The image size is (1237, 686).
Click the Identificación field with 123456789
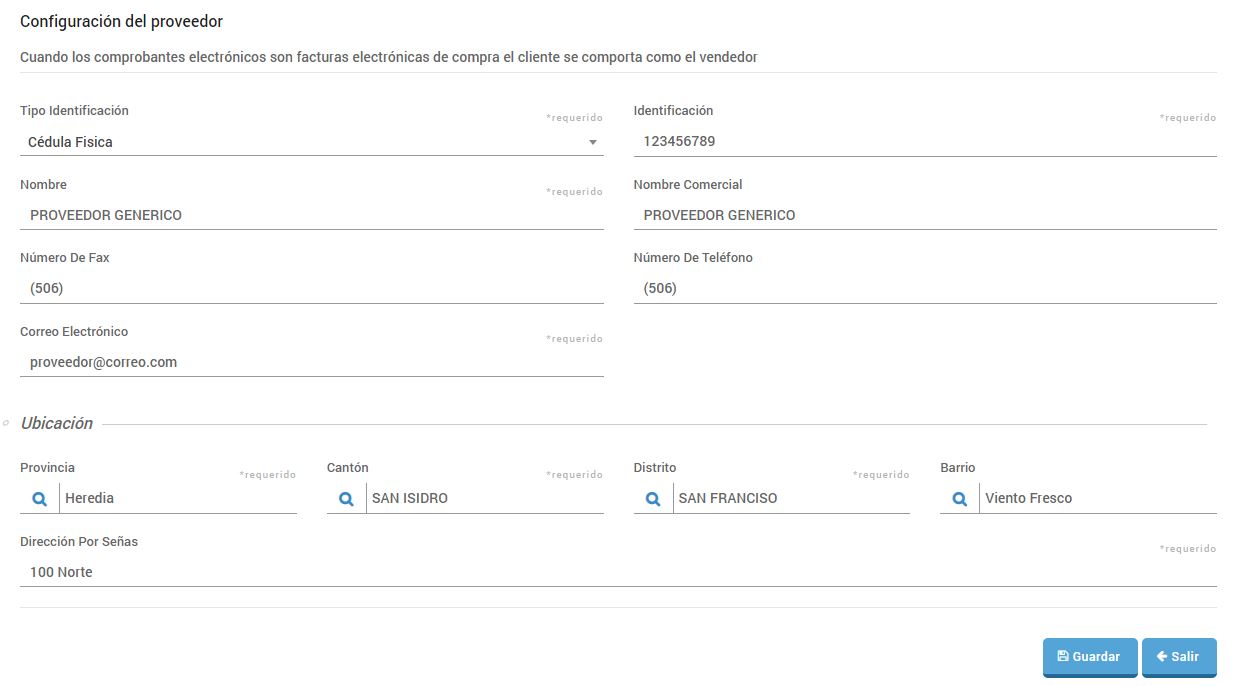924,142
